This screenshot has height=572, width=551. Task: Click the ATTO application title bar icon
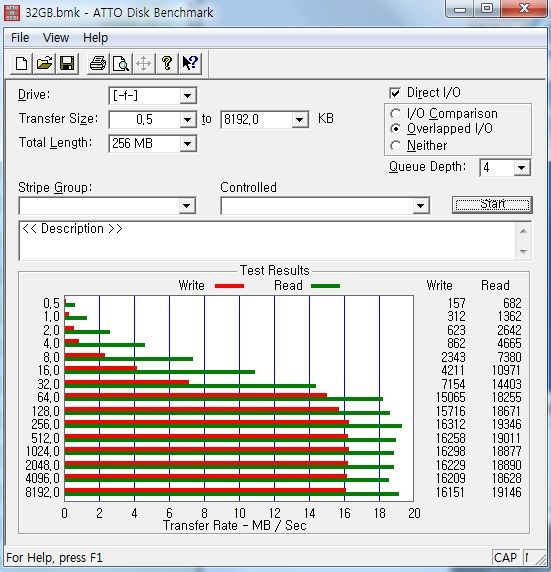pos(12,12)
